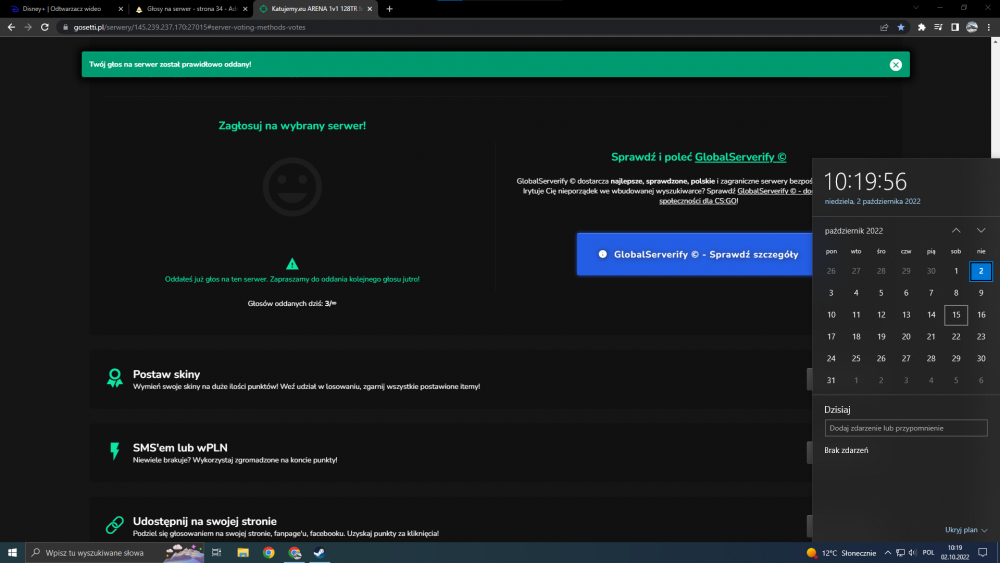
Task: Switch to the Głosy na serwer tab
Action: [x=191, y=9]
